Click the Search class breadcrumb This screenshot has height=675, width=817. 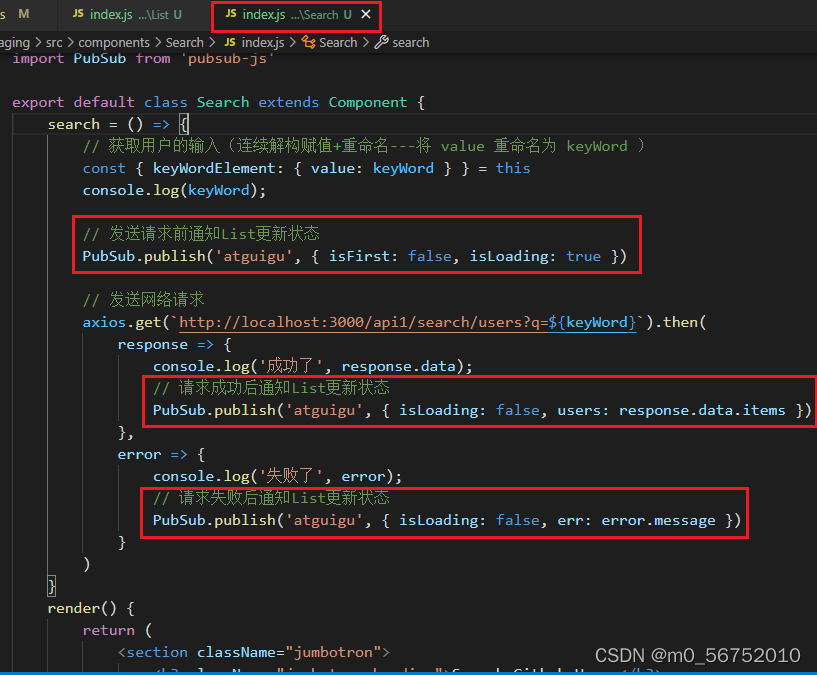pyautogui.click(x=338, y=43)
